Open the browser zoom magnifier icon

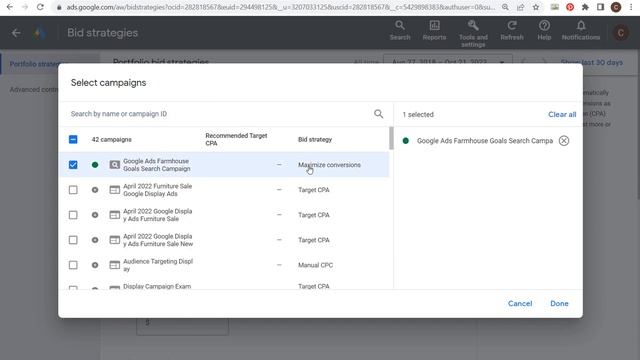pyautogui.click(x=505, y=7)
